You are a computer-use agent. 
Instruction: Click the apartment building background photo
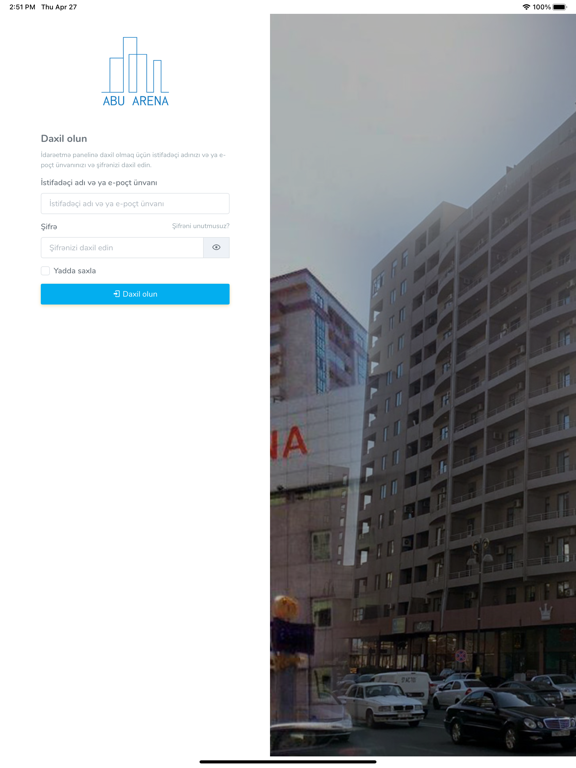point(423,384)
